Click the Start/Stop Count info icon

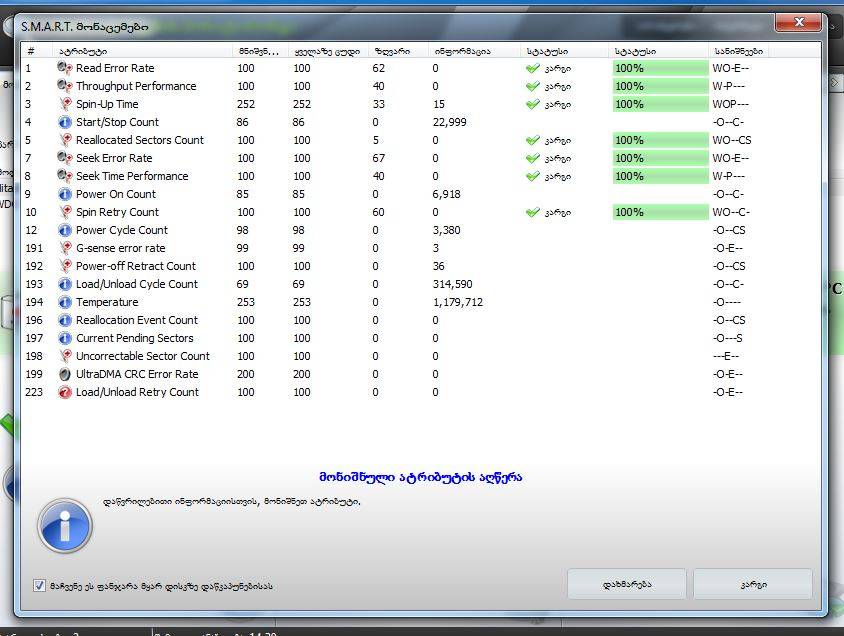[x=65, y=122]
